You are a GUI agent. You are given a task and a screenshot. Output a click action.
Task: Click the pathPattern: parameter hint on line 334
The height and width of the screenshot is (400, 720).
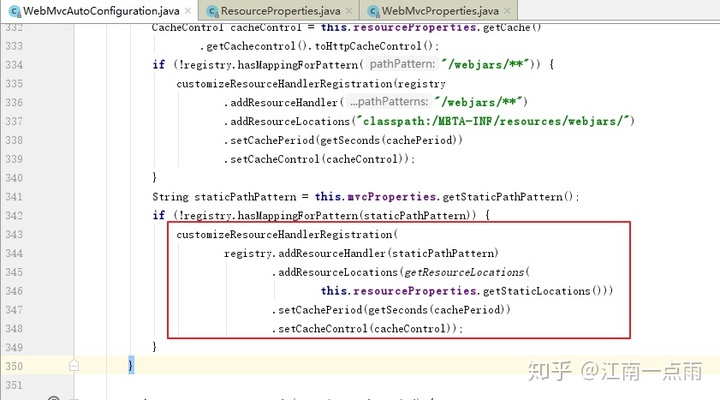402,64
